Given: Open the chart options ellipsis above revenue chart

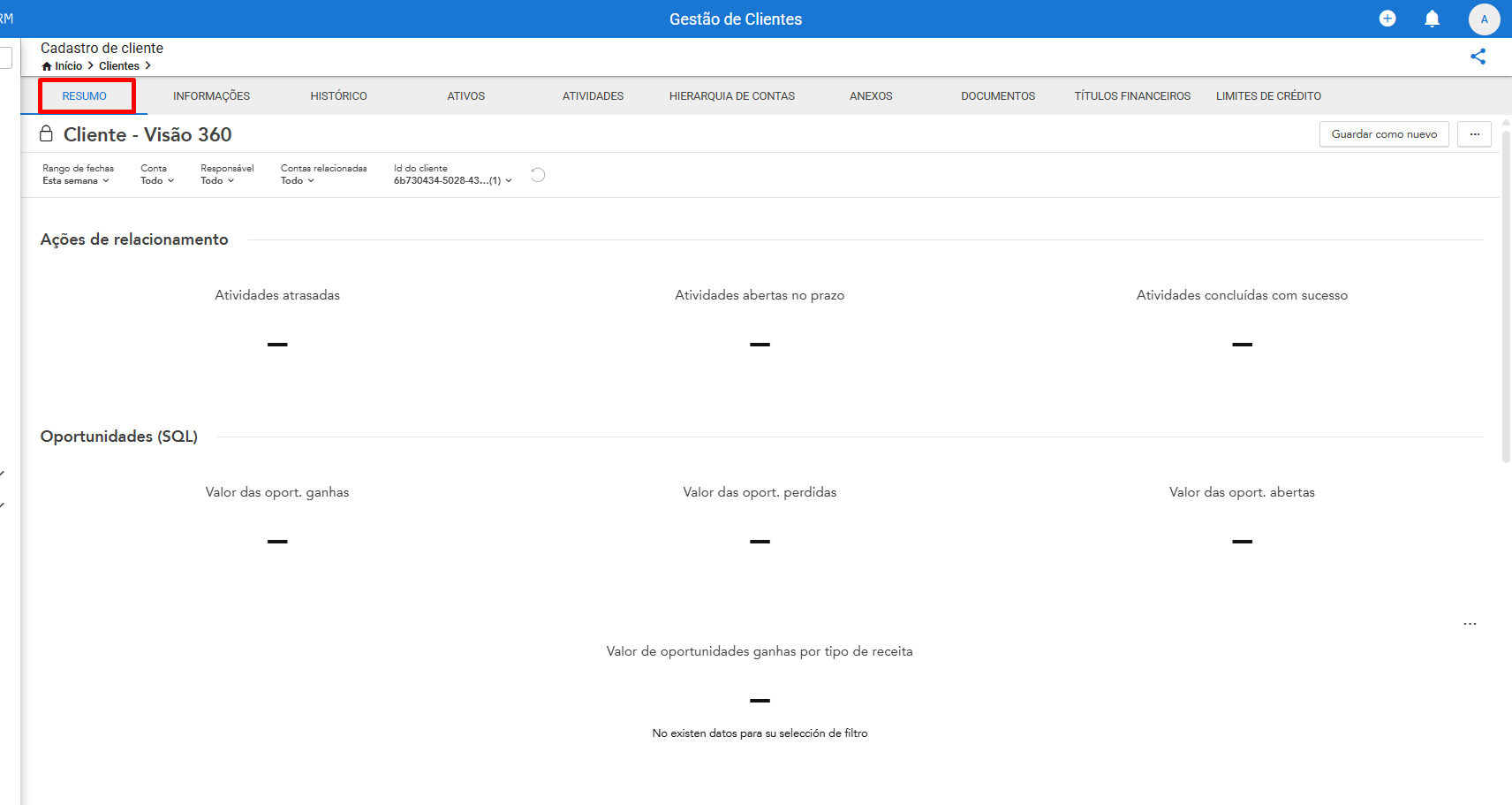Looking at the screenshot, I should tap(1470, 624).
